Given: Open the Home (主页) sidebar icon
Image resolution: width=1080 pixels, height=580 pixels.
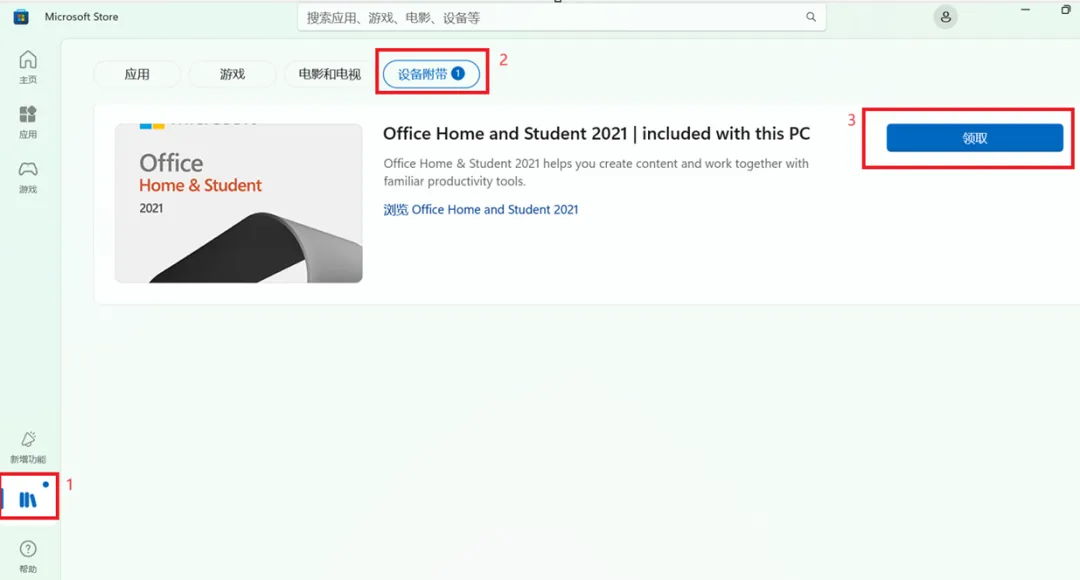Looking at the screenshot, I should (28, 67).
